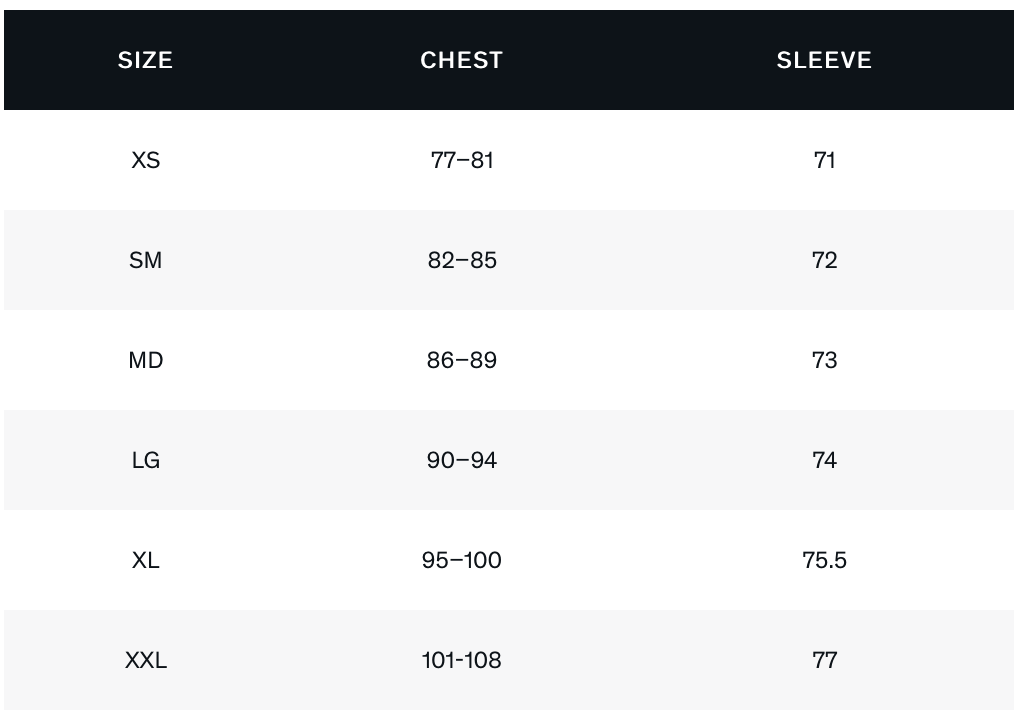Select the MD size cell
The height and width of the screenshot is (720, 1022).
tap(145, 360)
